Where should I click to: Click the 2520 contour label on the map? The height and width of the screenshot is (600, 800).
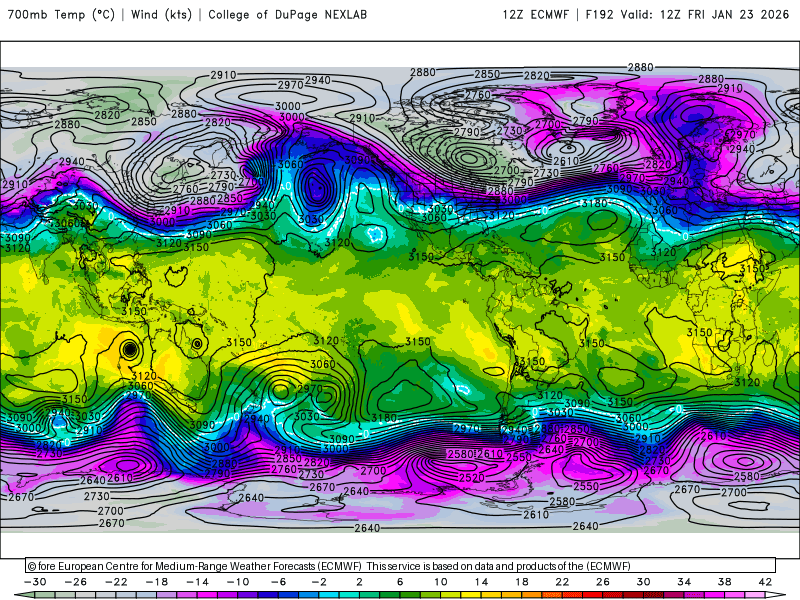click(471, 478)
